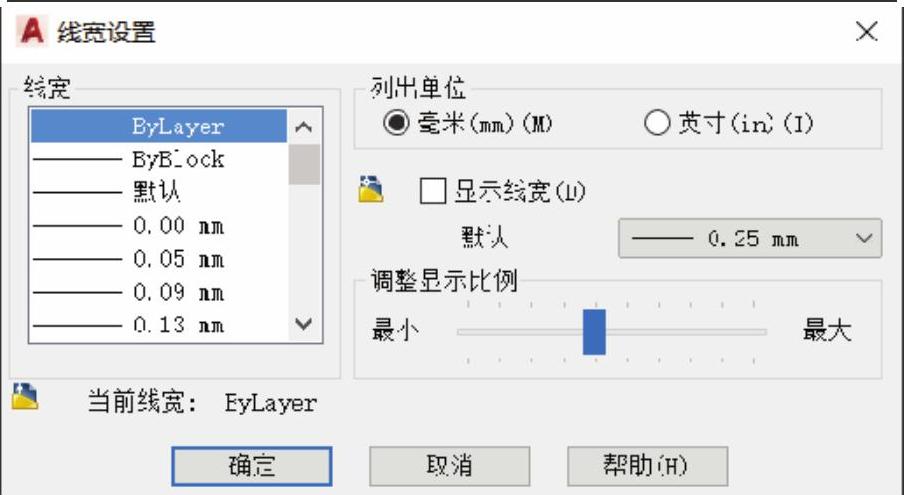The height and width of the screenshot is (495, 904).
Task: Click the display scale slider thumb
Action: [594, 332]
